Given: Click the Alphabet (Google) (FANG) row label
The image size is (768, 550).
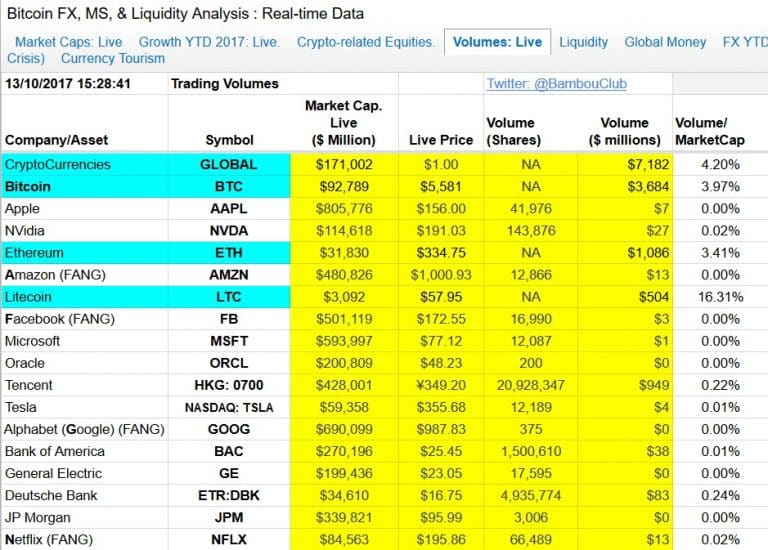Looking at the screenshot, I should [x=84, y=429].
